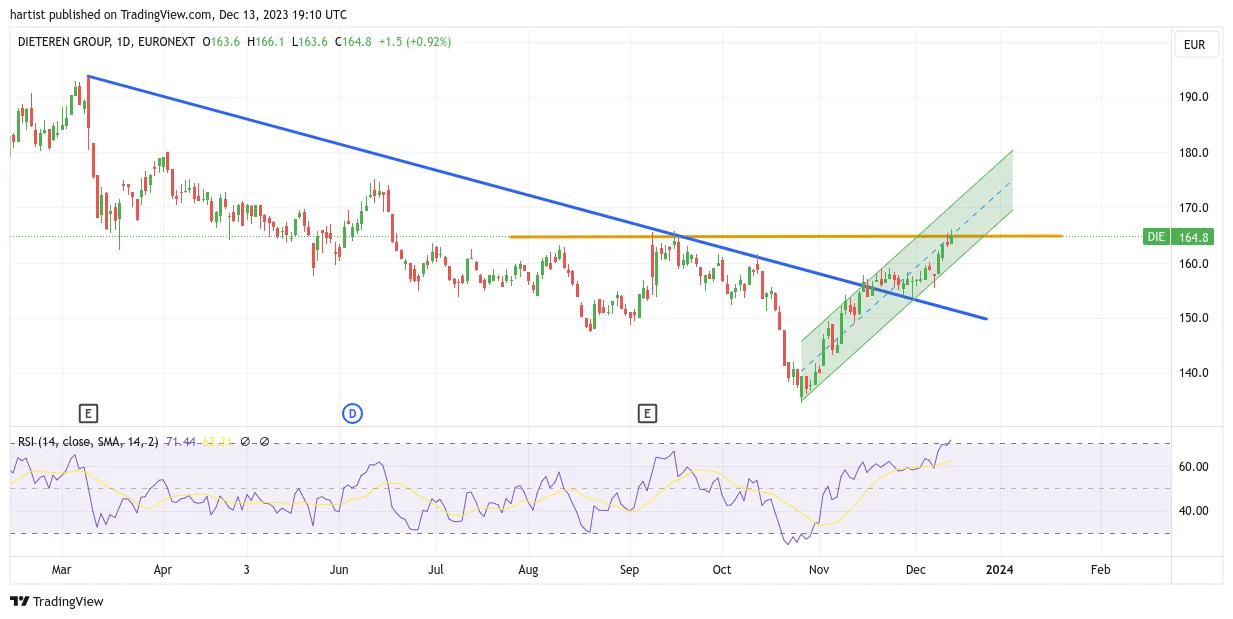Open the dividend D marker near June
The width and height of the screenshot is (1233, 619).
[352, 412]
